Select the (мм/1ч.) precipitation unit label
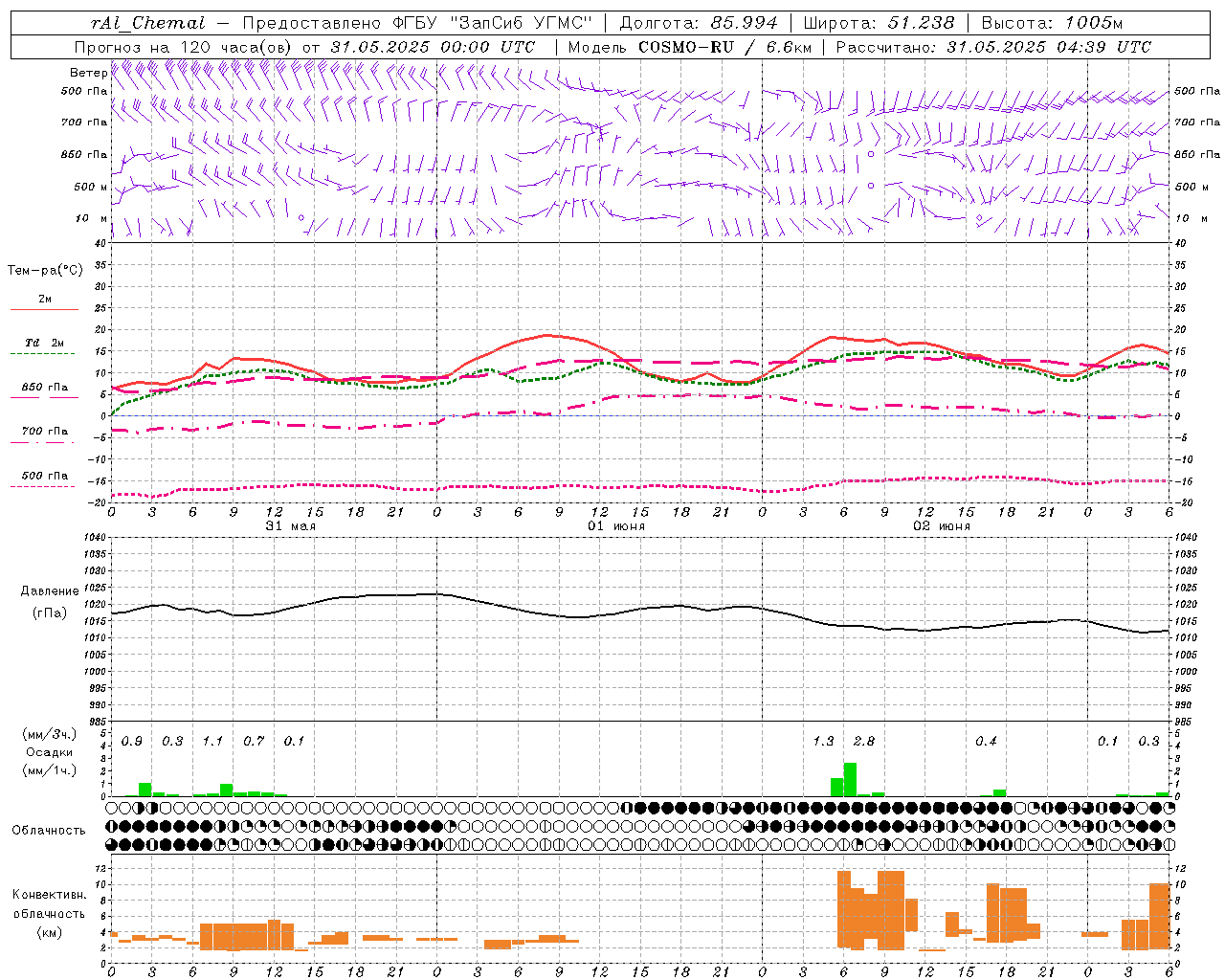The image size is (1225, 980). pos(50,770)
